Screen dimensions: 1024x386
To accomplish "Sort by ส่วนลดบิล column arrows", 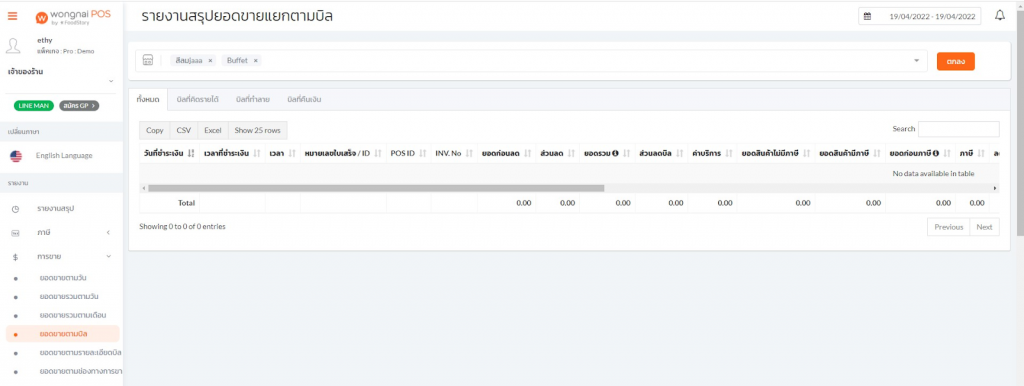I will pyautogui.click(x=680, y=153).
